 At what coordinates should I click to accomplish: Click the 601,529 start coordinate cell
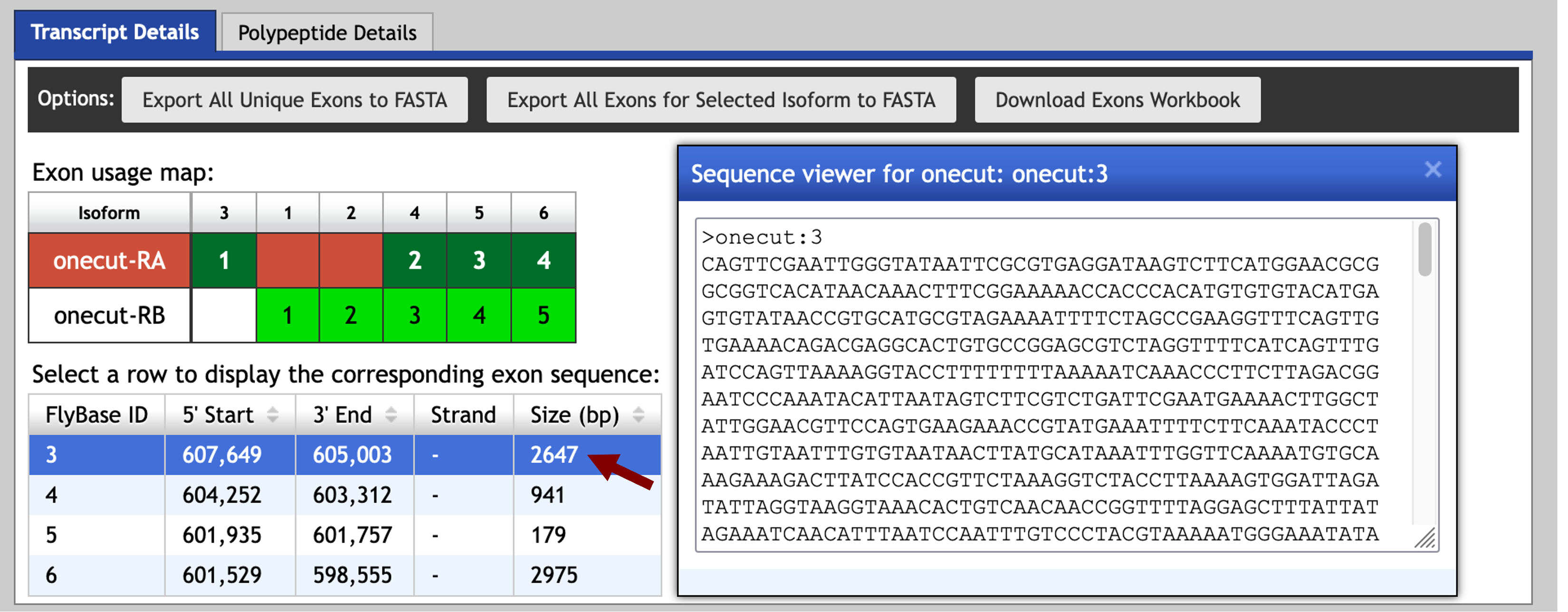point(230,575)
